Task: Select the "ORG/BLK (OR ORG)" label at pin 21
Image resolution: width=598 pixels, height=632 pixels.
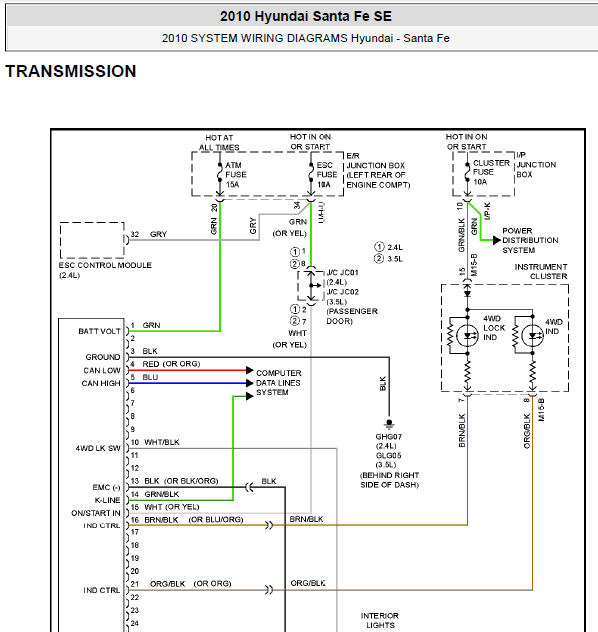Action: click(x=191, y=584)
